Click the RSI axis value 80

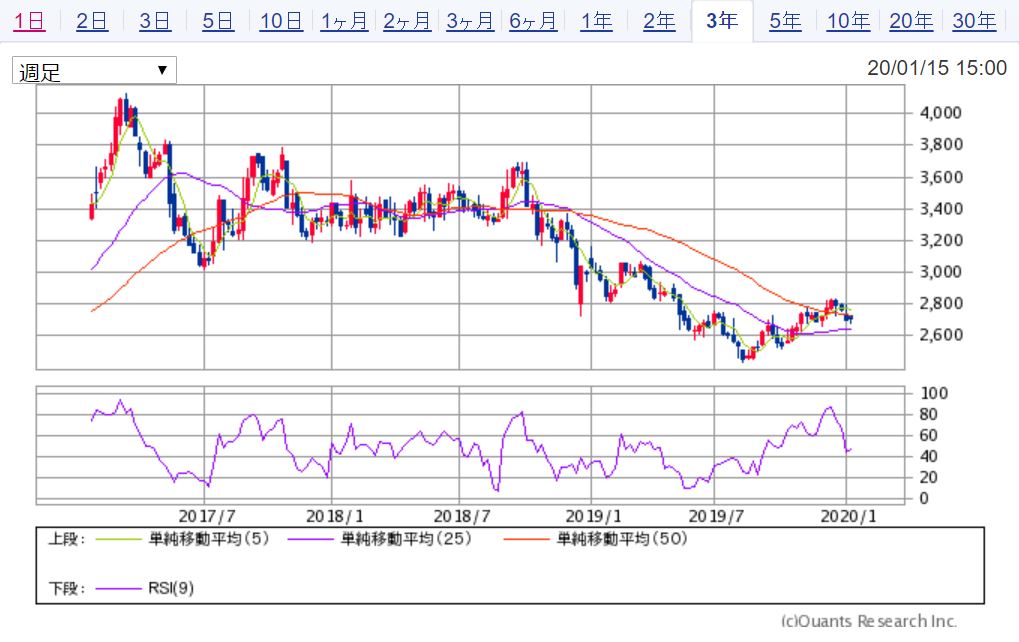[x=929, y=415]
